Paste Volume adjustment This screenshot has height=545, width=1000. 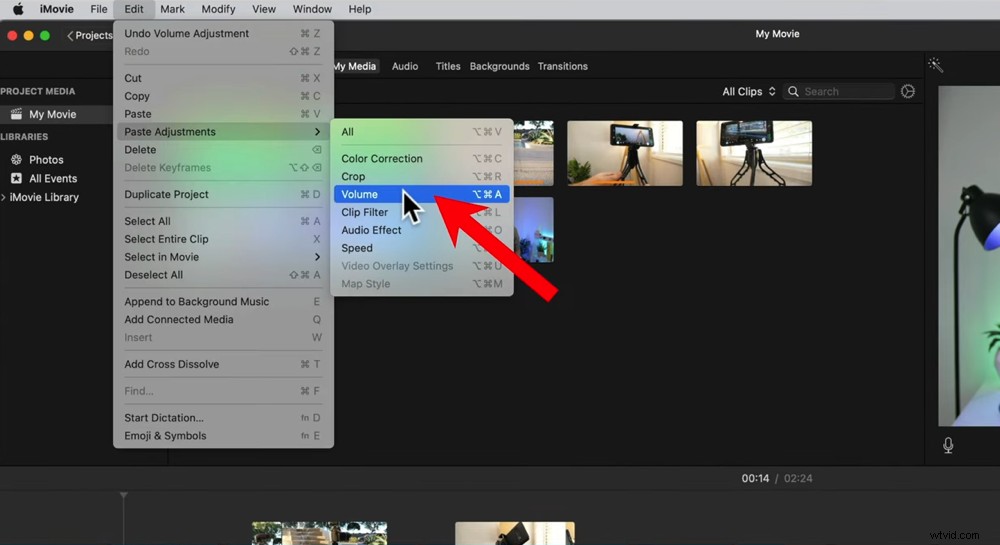(422, 194)
